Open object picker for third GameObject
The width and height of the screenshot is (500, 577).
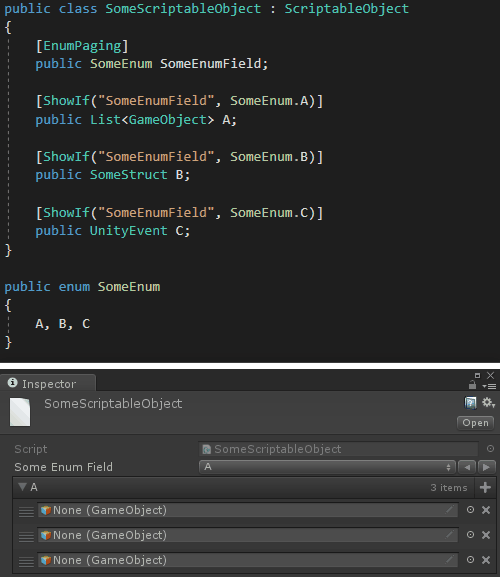click(470, 560)
